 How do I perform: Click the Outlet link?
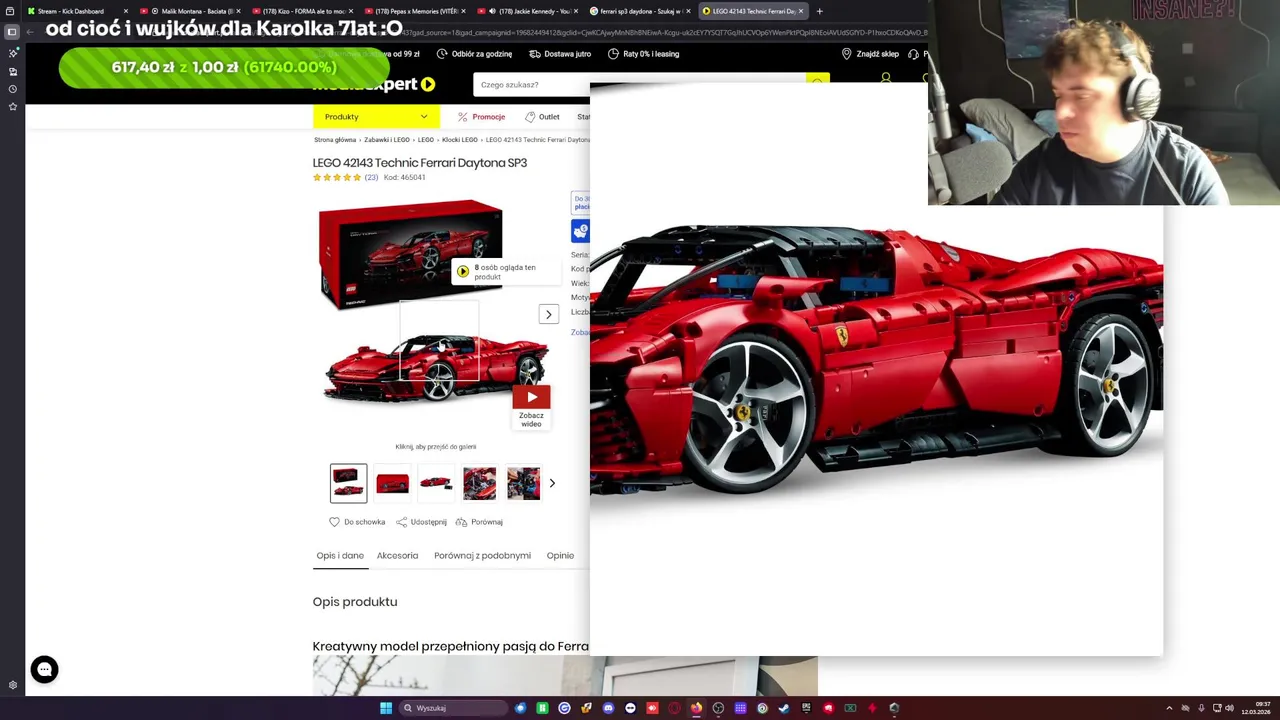542,117
